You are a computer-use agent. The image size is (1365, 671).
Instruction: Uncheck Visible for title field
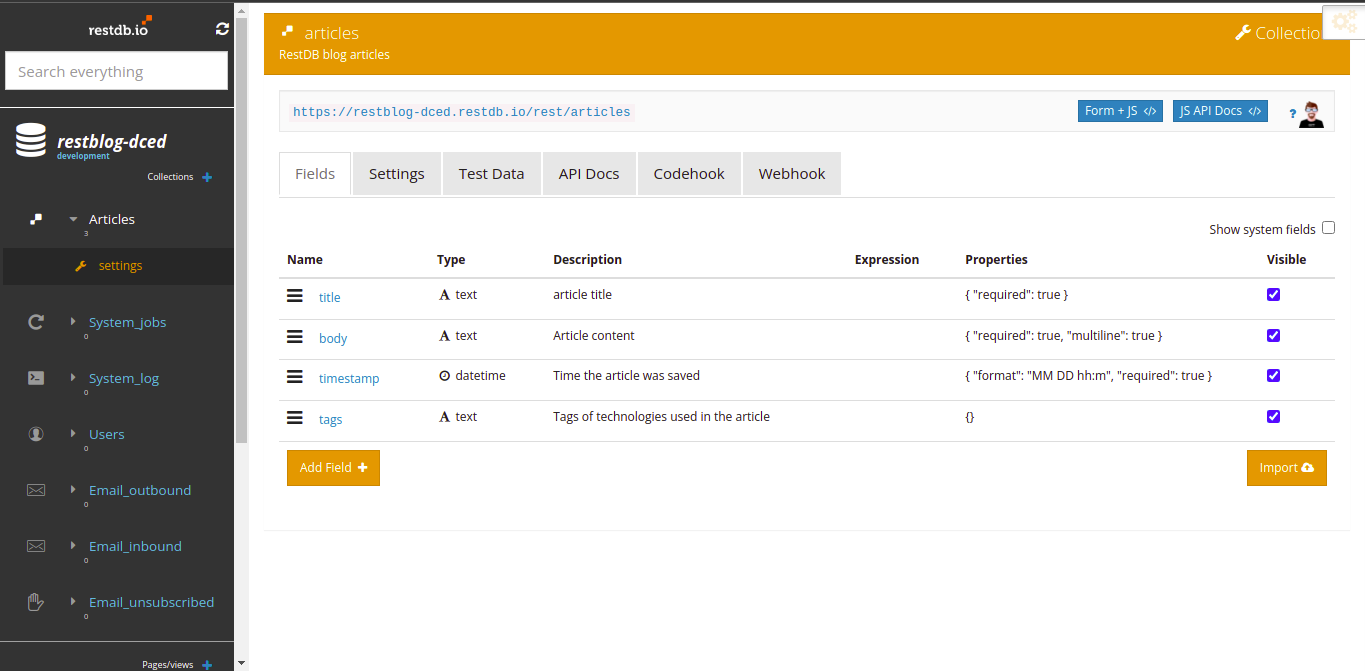coord(1273,294)
